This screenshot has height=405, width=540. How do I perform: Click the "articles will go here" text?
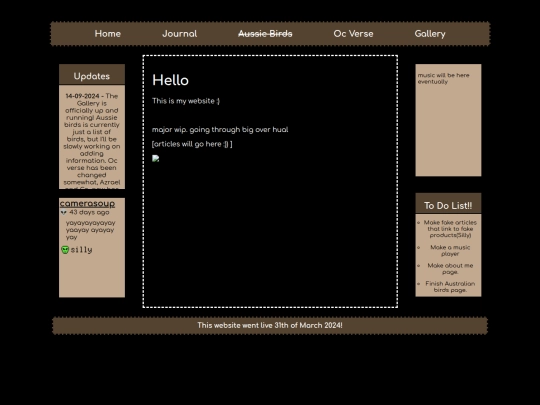pyautogui.click(x=192, y=144)
